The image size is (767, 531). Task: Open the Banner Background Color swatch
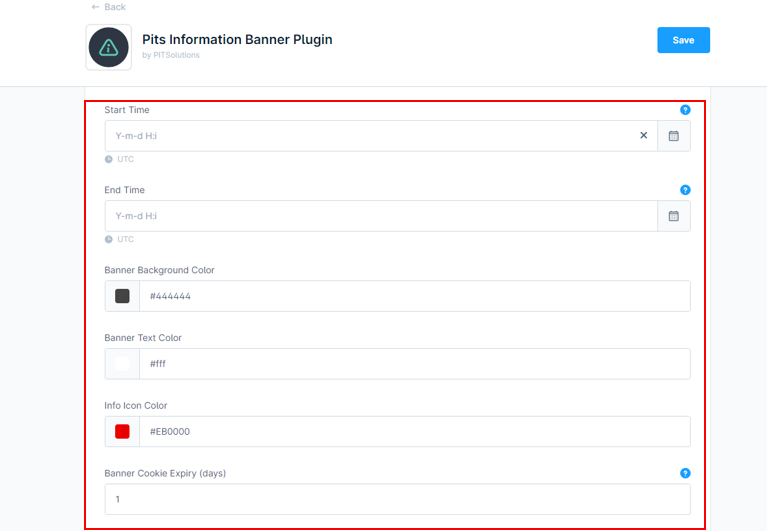[122, 296]
